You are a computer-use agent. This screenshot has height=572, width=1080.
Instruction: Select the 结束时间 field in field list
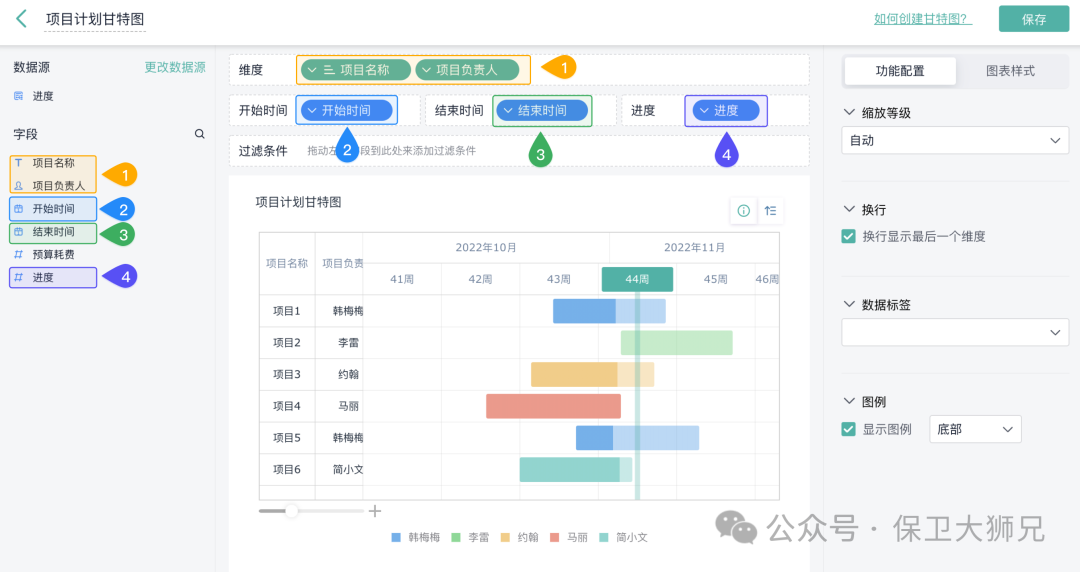click(53, 232)
